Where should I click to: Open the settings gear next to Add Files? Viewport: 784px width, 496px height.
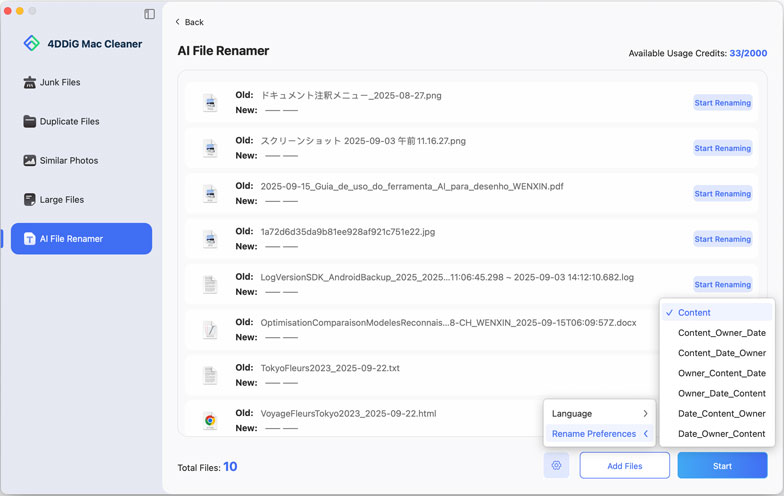coord(557,466)
